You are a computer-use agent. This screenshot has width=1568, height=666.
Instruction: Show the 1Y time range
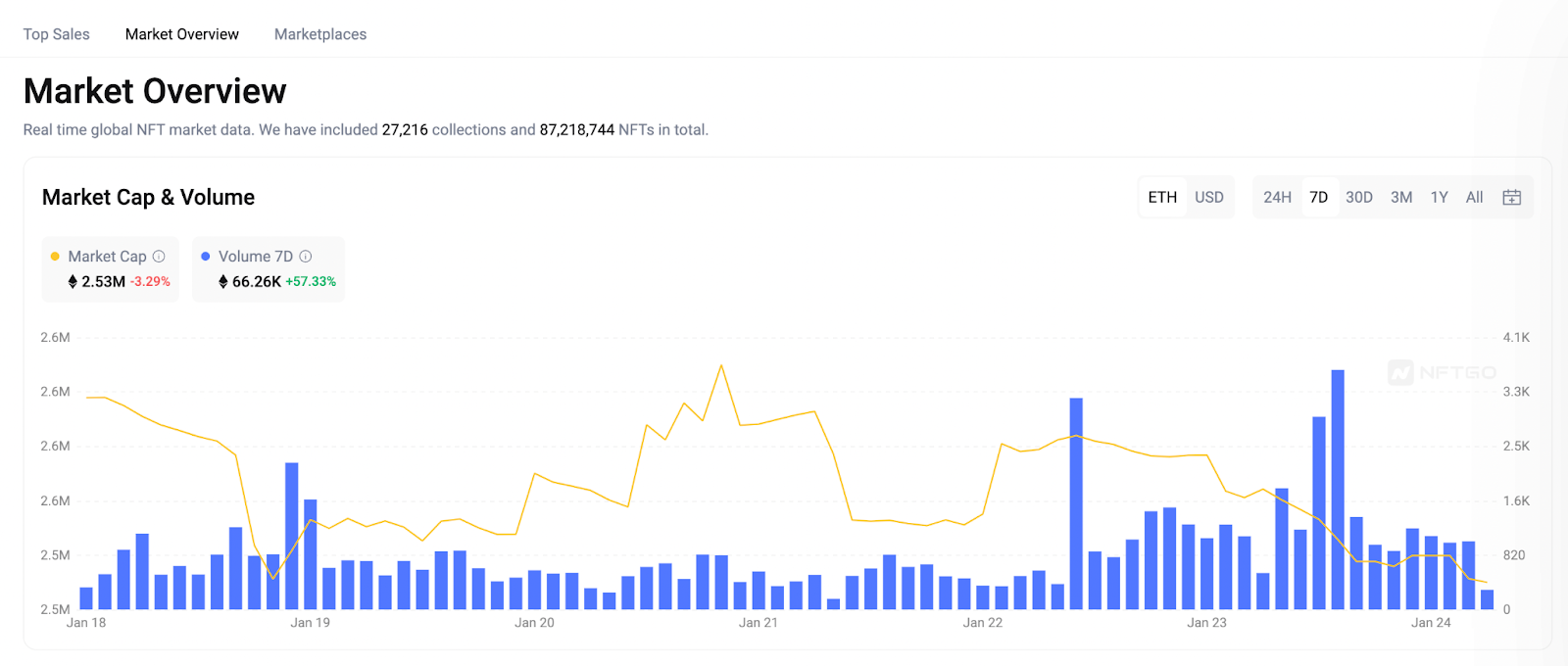[1439, 197]
